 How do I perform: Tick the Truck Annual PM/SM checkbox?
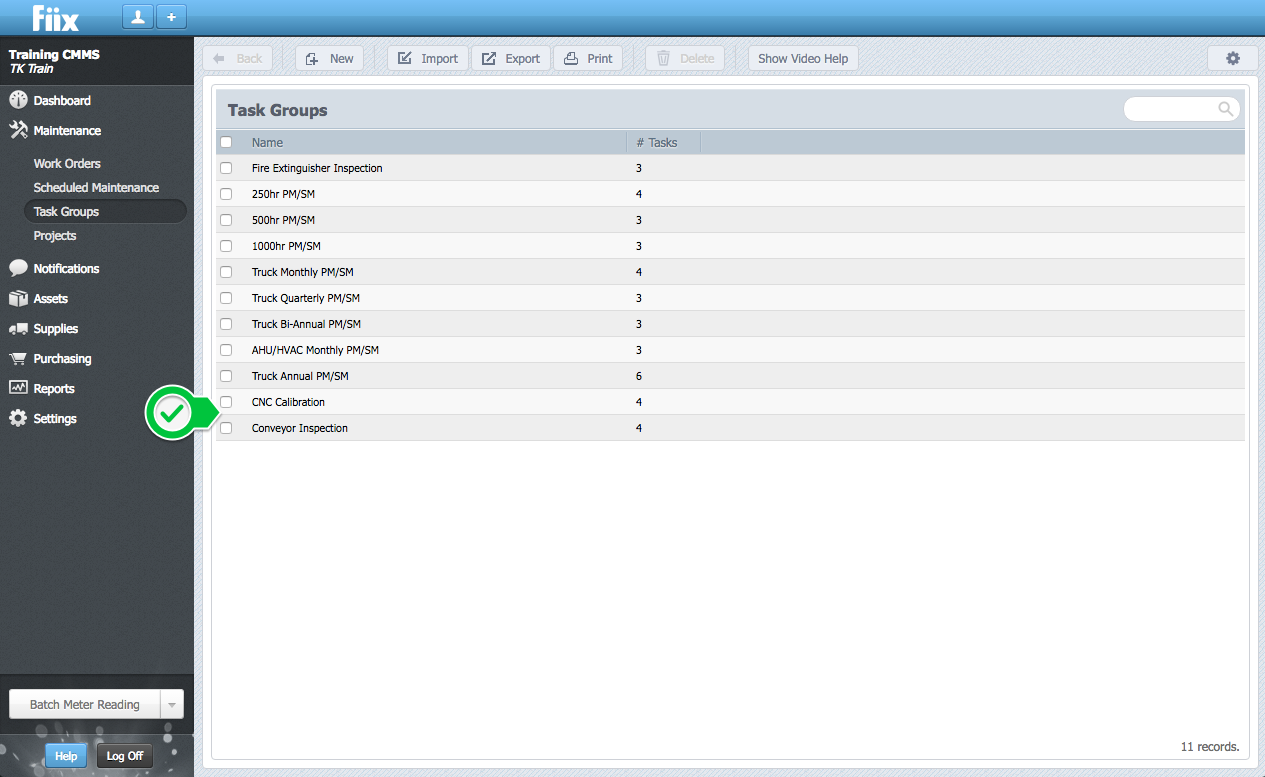point(226,376)
